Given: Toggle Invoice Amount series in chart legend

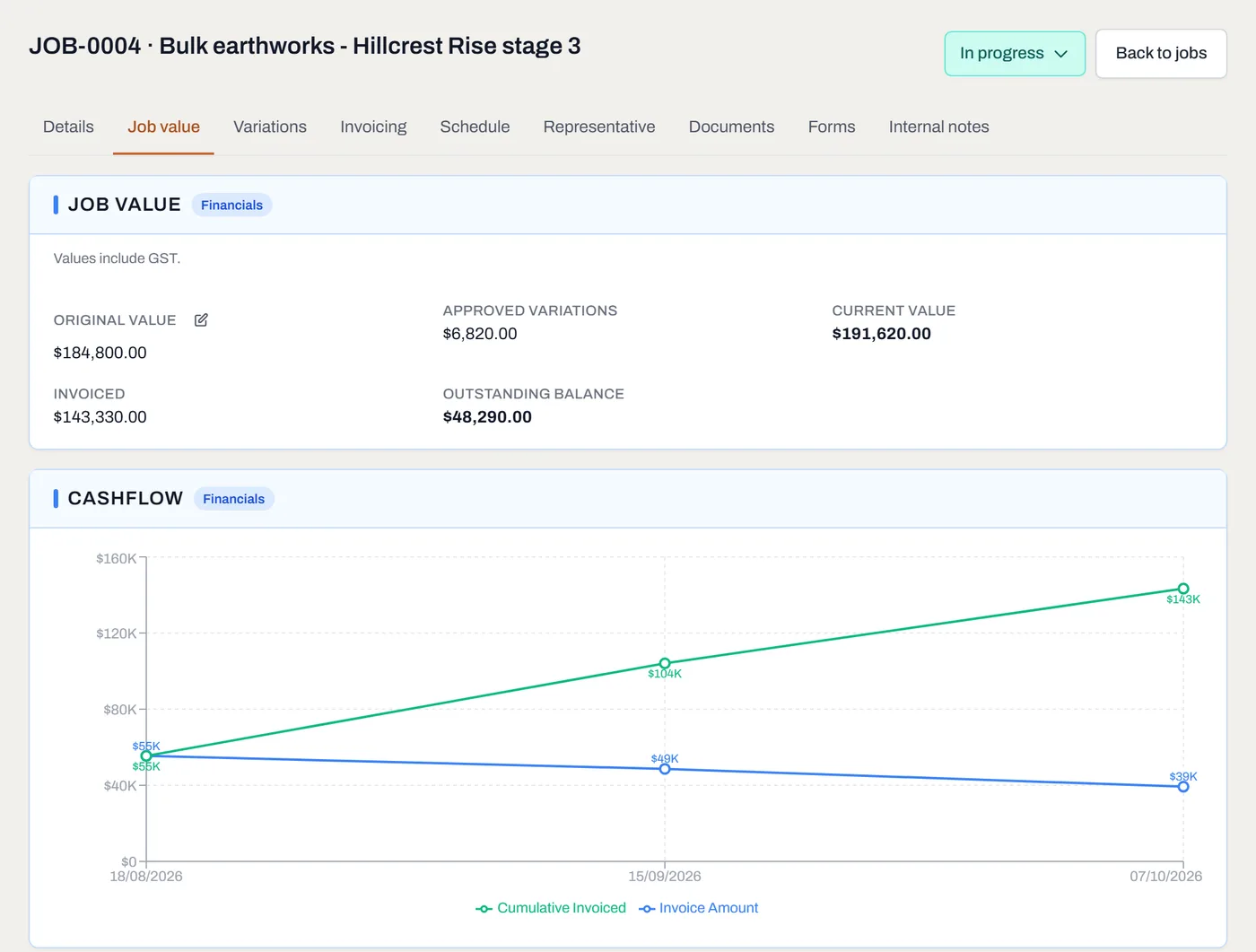Looking at the screenshot, I should pos(699,908).
